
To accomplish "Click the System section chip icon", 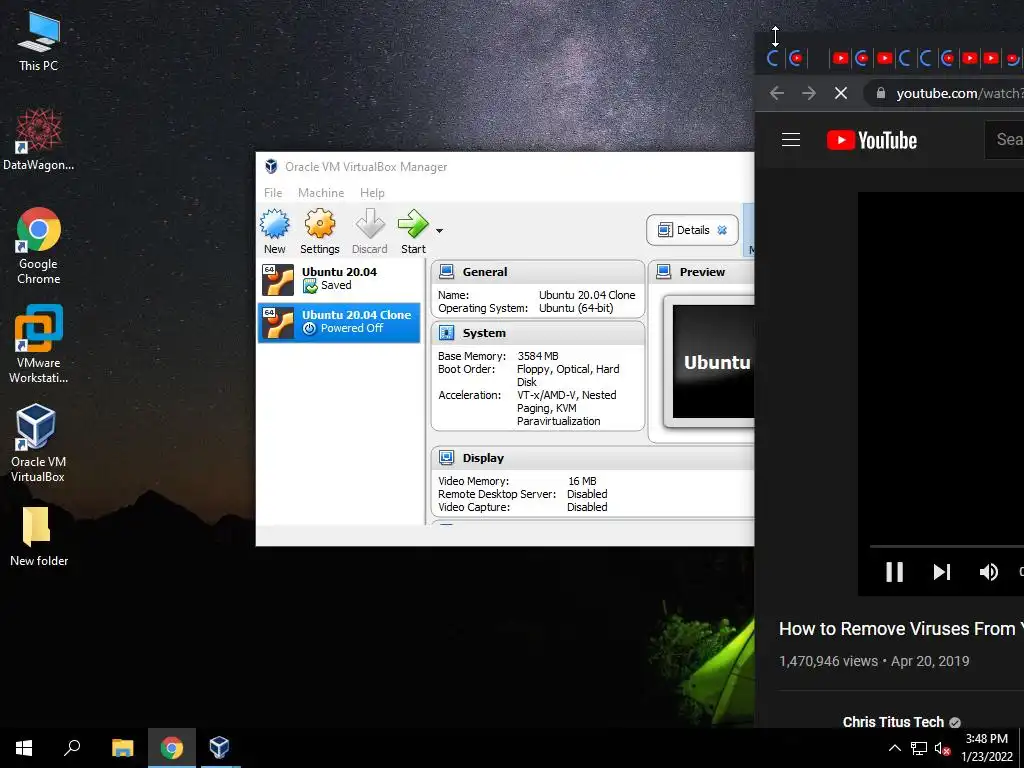I will (x=447, y=333).
